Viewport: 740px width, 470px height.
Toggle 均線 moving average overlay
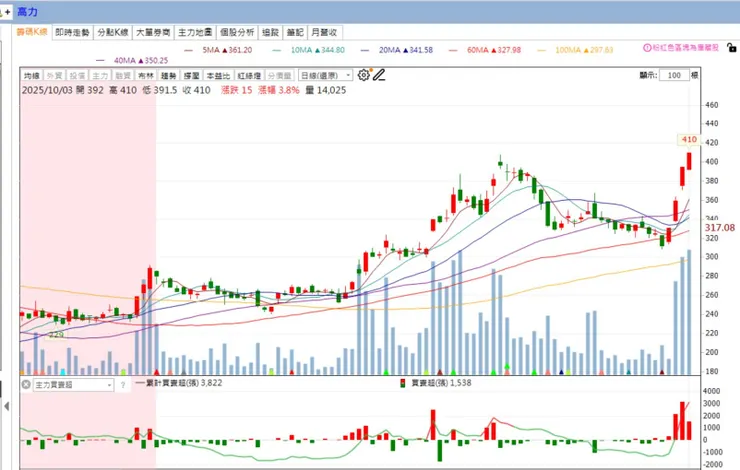pos(32,76)
